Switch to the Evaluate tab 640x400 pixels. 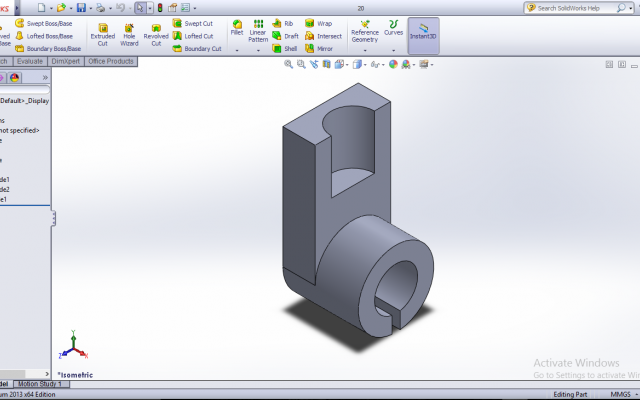pyautogui.click(x=30, y=61)
